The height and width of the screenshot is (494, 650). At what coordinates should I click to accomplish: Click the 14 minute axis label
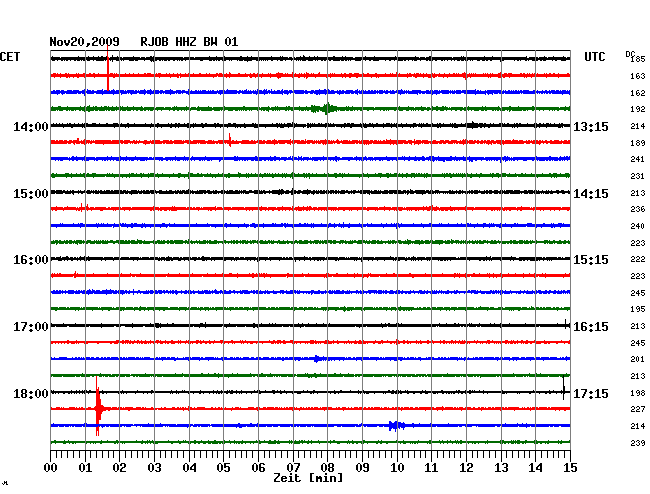(535, 467)
